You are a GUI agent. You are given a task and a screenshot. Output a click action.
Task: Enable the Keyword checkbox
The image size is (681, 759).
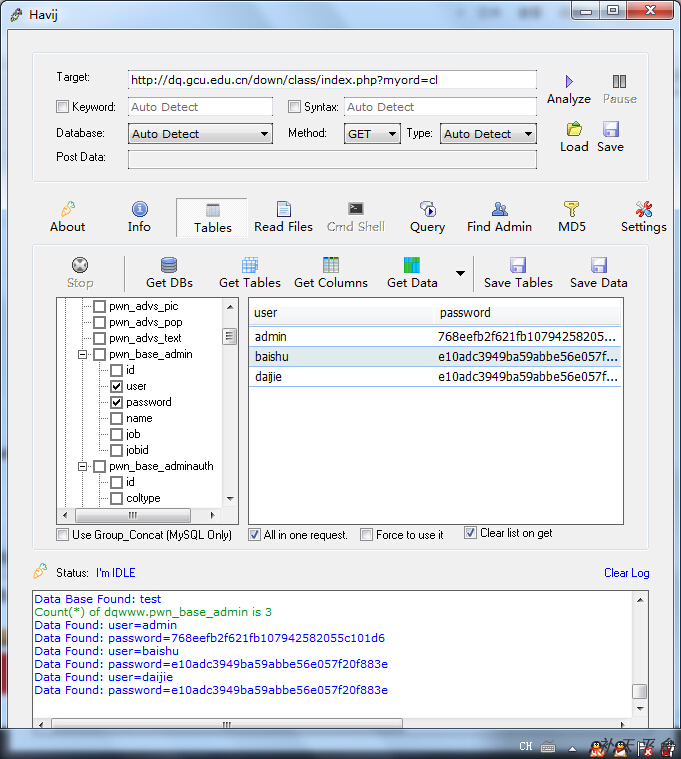[x=62, y=106]
